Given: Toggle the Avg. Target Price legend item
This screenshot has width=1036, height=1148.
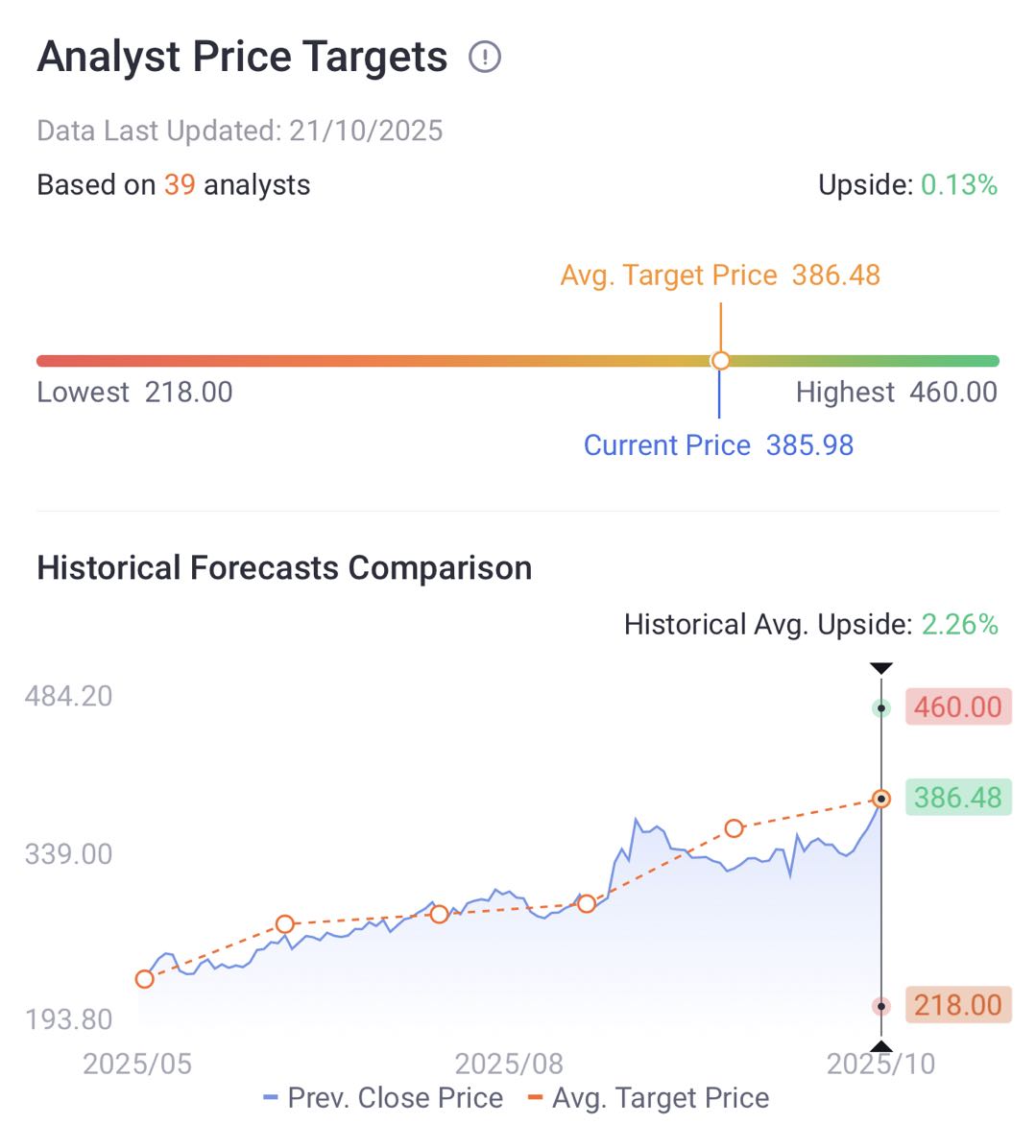Looking at the screenshot, I should tap(649, 1098).
